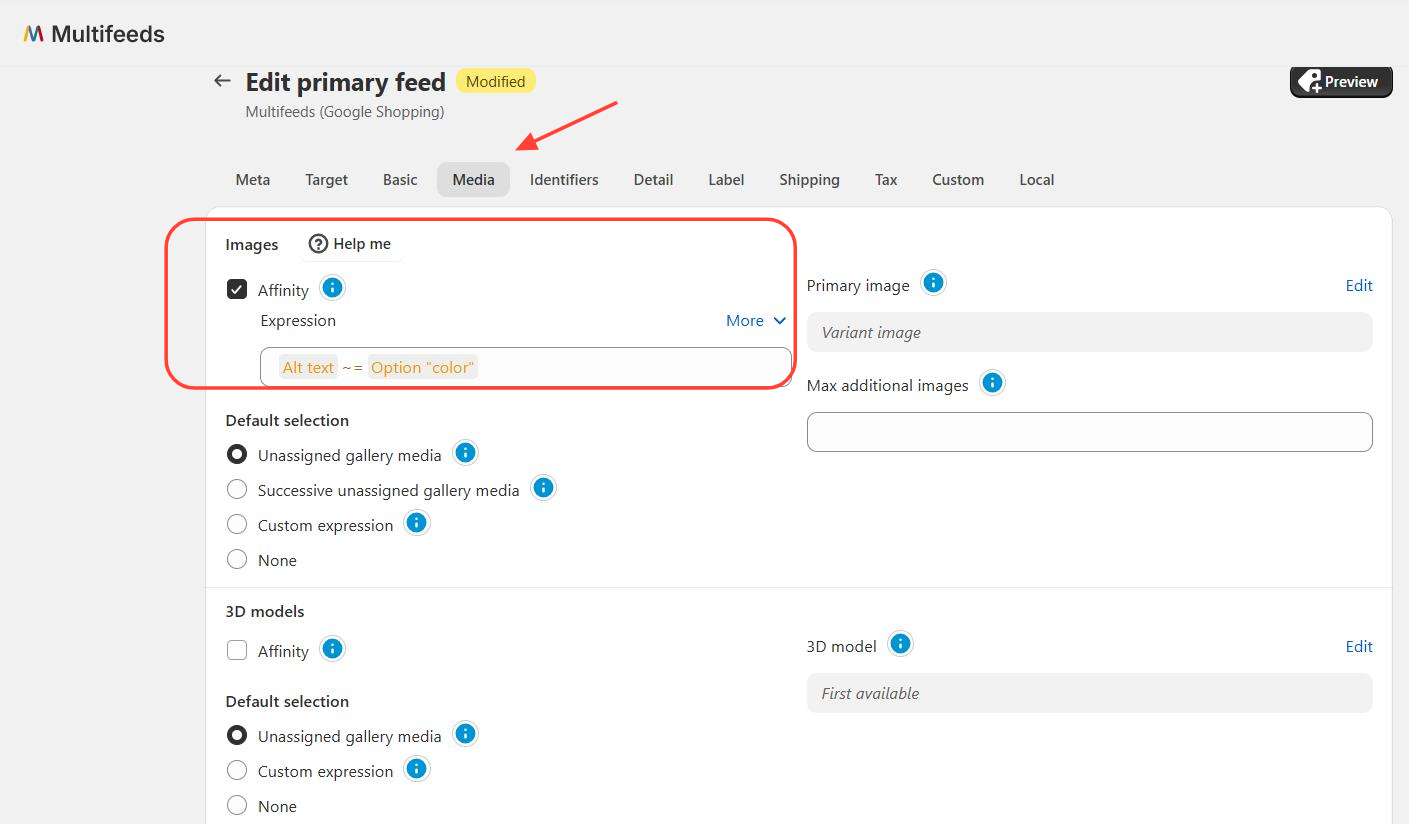Enable the Affinity checkbox under 3D models

tap(236, 649)
